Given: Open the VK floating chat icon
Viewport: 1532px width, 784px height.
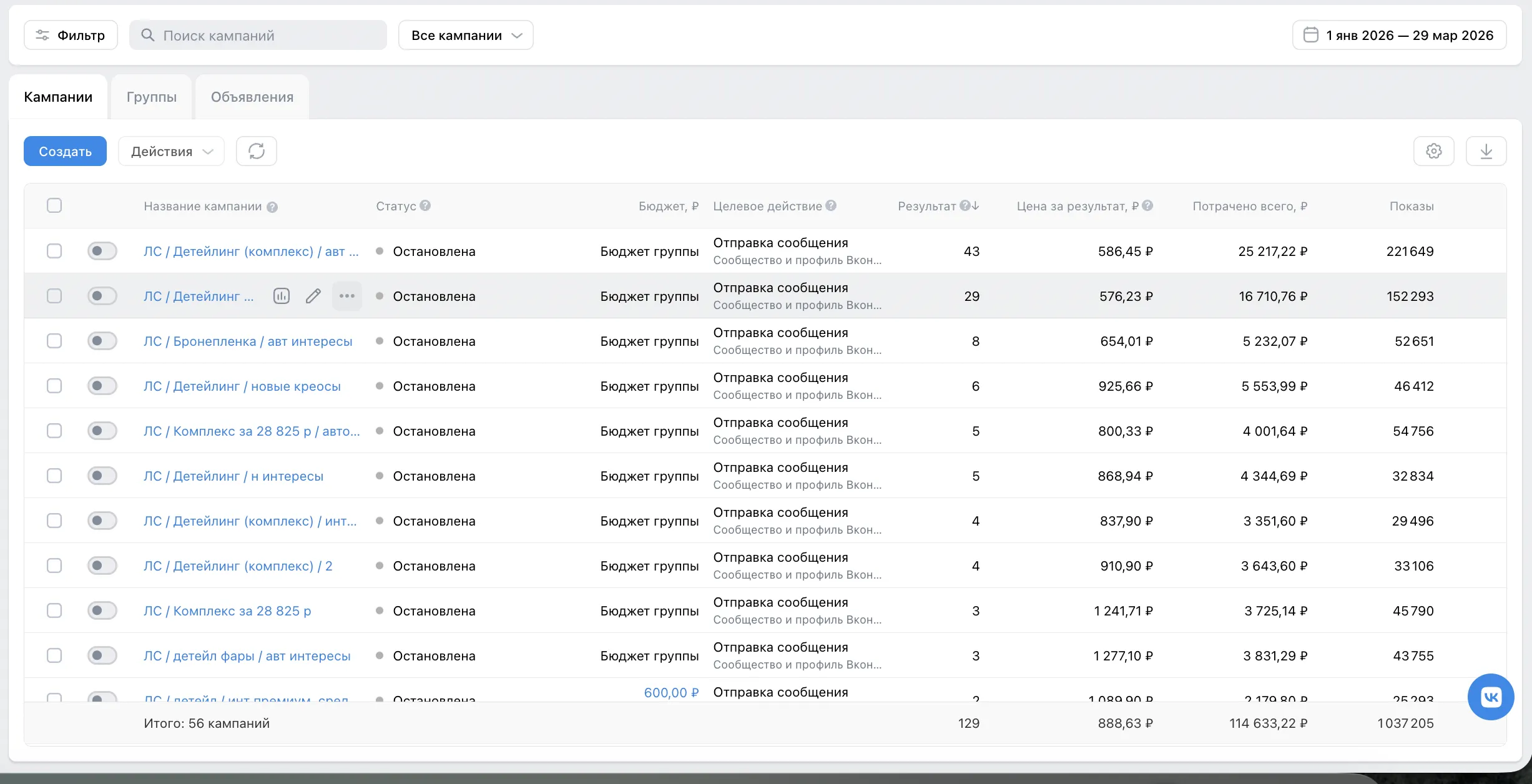Looking at the screenshot, I should [x=1490, y=697].
